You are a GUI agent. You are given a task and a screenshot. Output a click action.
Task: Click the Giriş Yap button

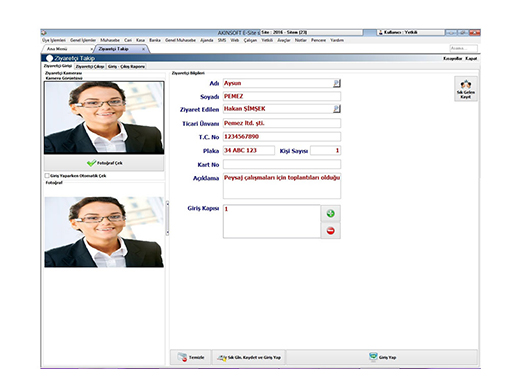tap(382, 357)
